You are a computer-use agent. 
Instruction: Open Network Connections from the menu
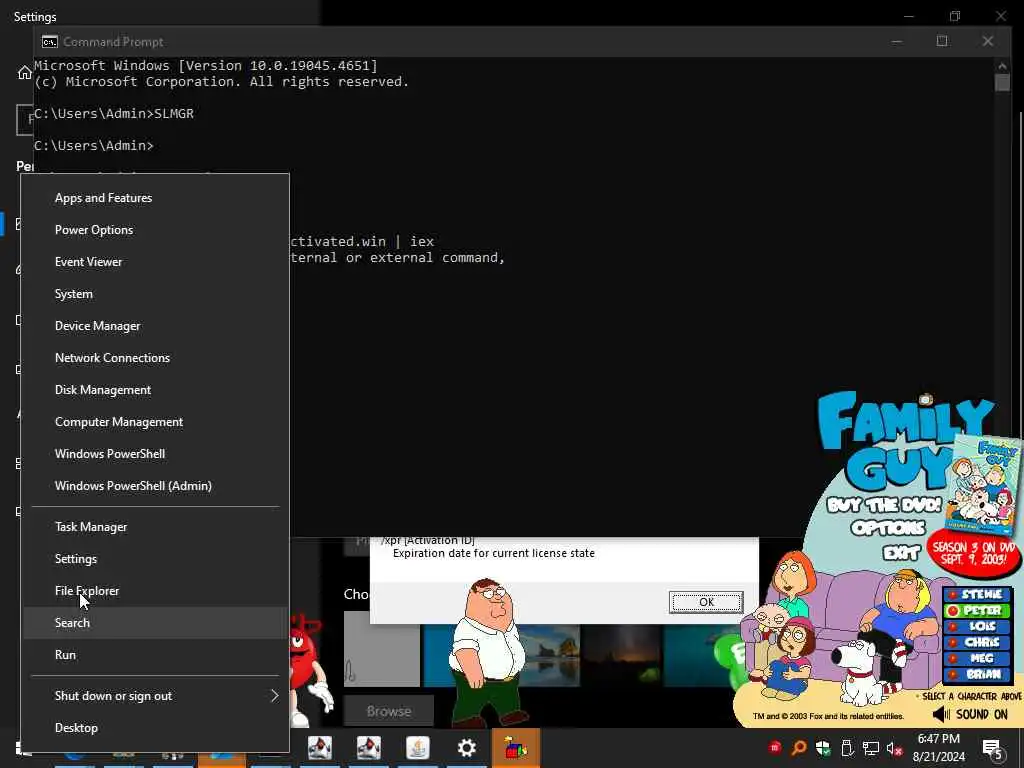click(155, 358)
